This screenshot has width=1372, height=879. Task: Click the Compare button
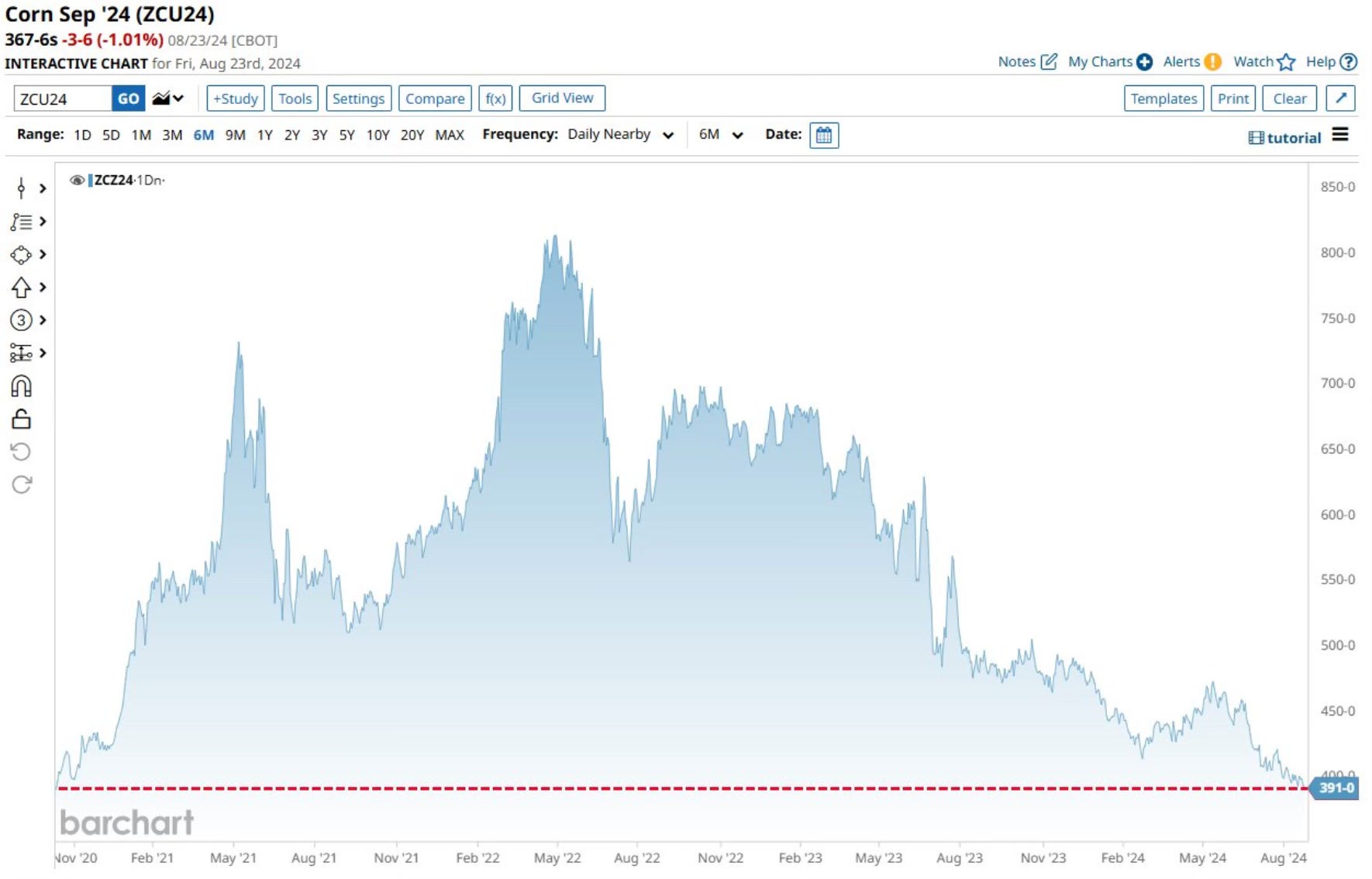435,98
